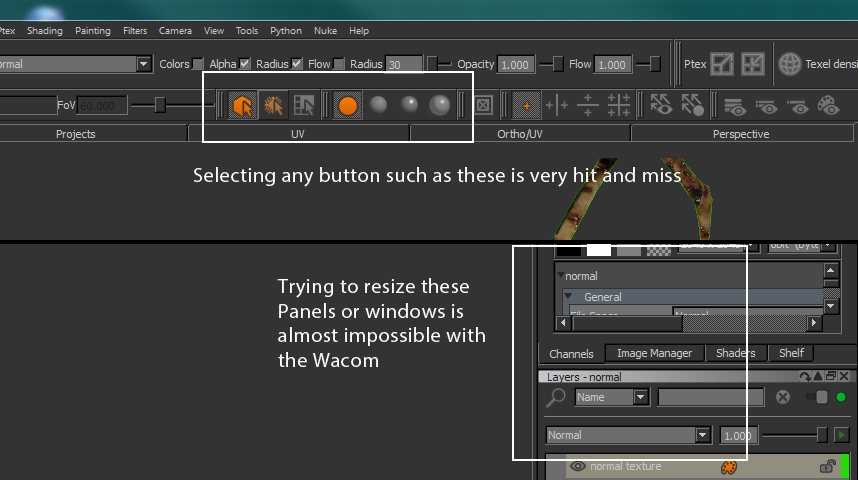Switch to the Projects tab

(76, 134)
